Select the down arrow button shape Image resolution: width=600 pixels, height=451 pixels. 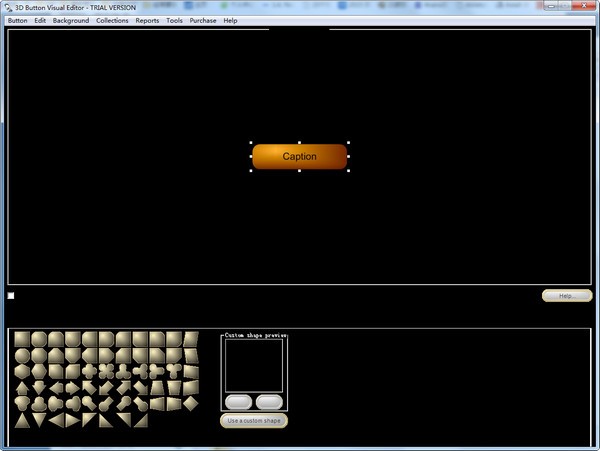(39, 388)
